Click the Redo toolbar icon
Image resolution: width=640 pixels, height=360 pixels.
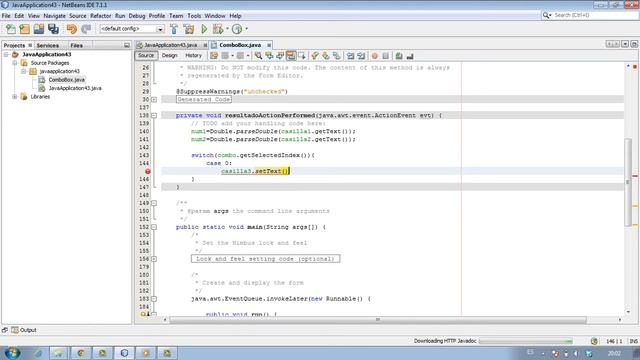[86, 29]
